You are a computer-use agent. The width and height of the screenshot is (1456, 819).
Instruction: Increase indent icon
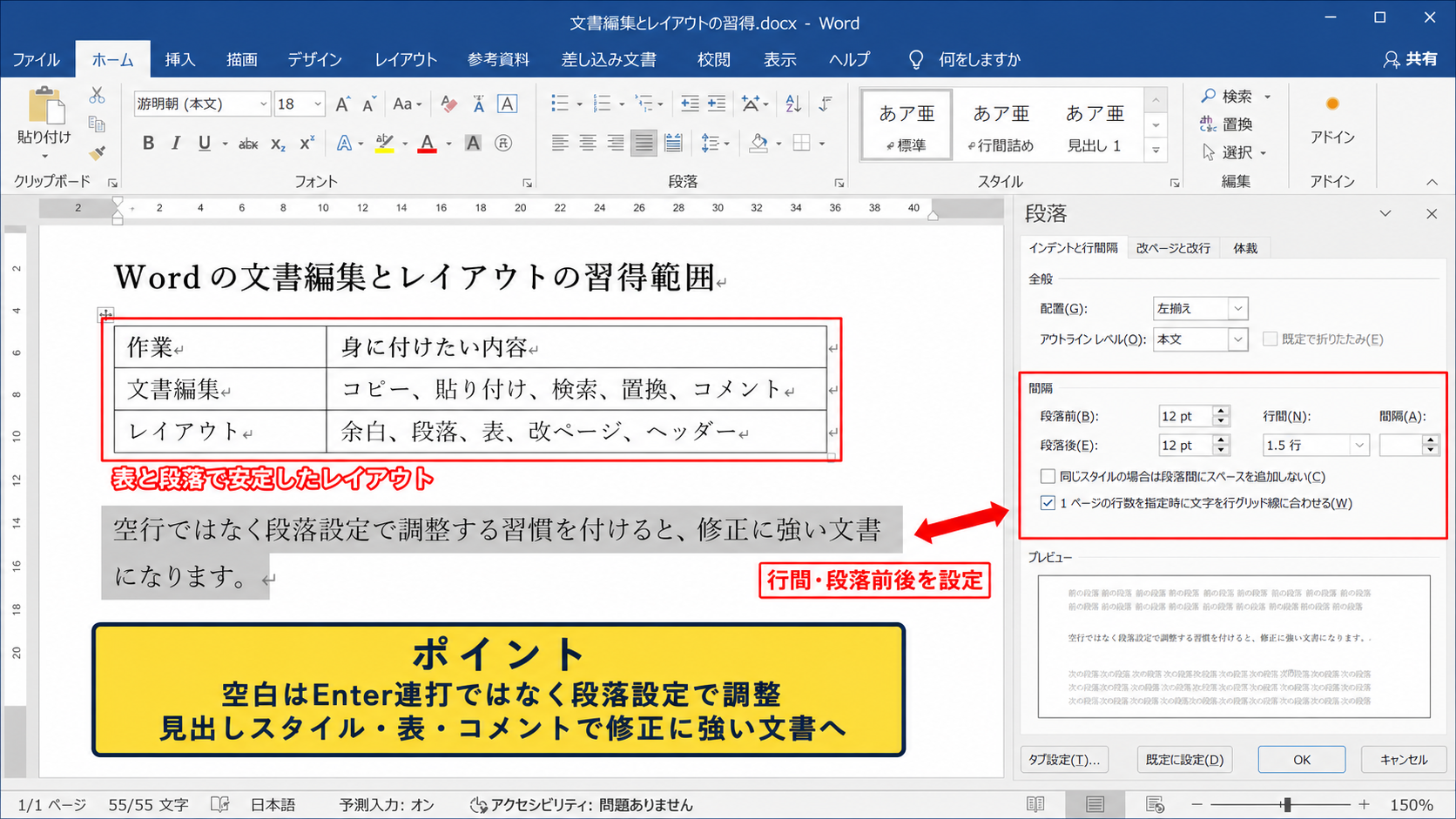coord(717,104)
